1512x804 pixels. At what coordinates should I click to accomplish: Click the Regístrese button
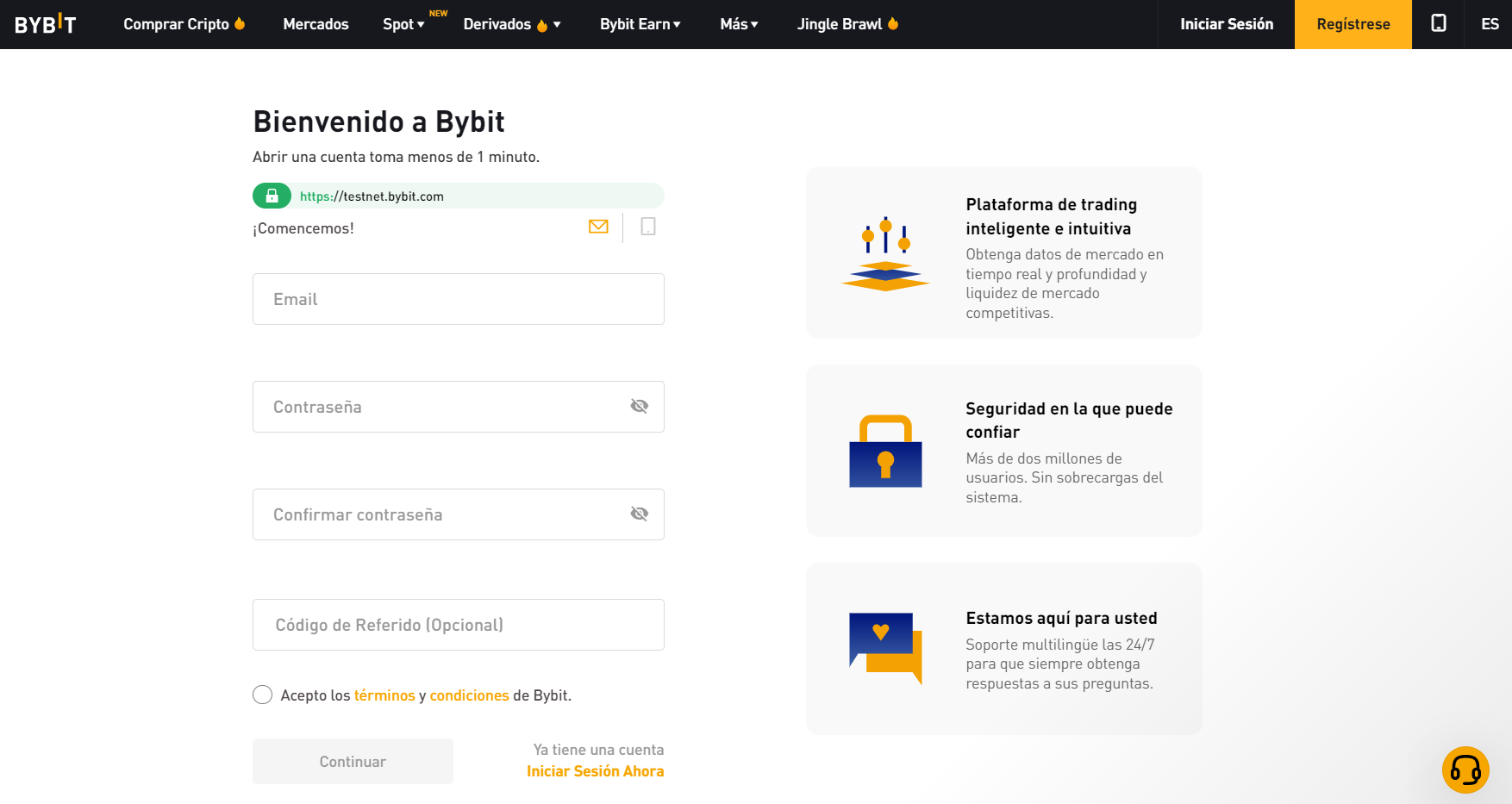tap(1353, 24)
